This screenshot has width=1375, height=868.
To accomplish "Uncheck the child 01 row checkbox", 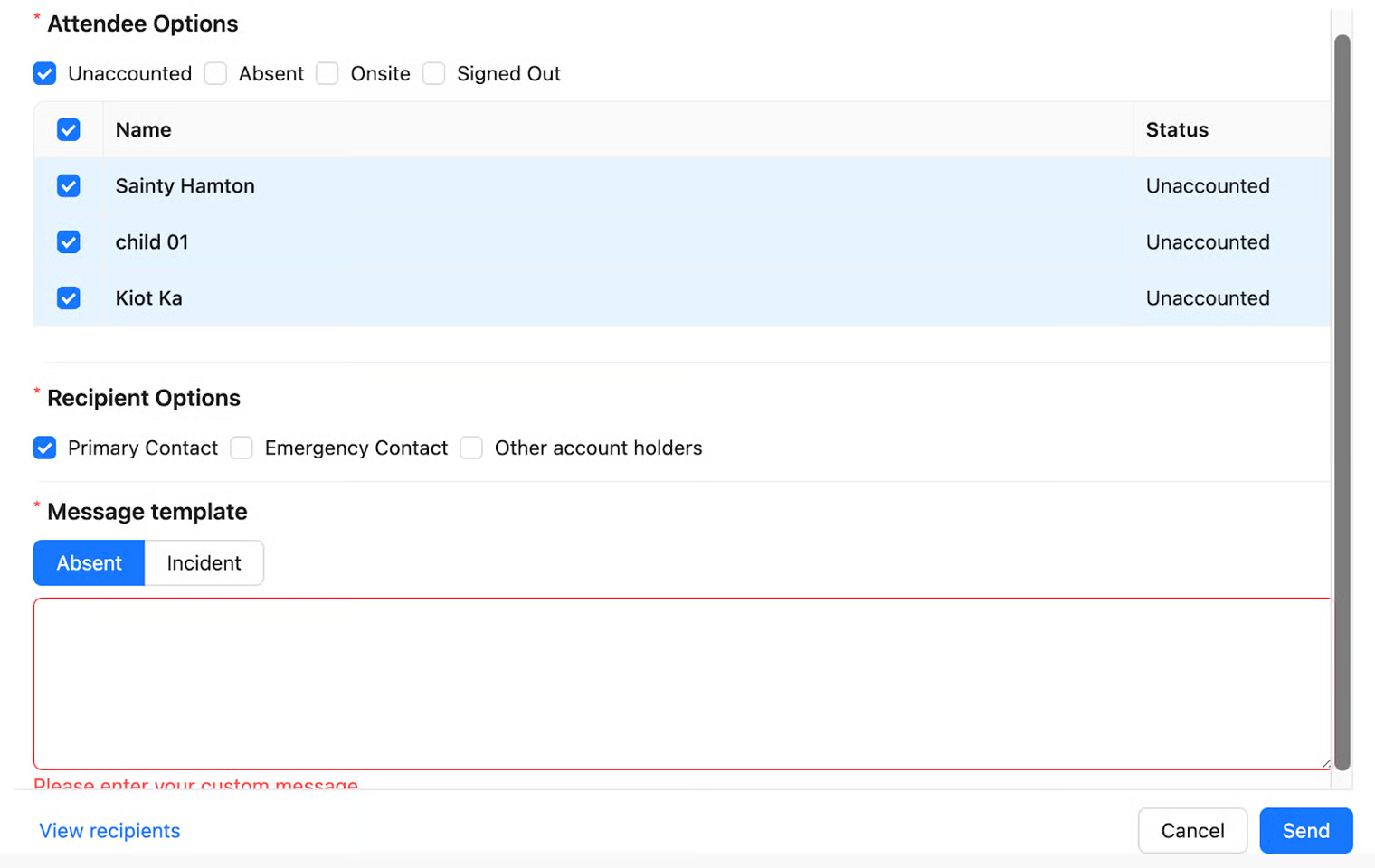I will point(69,241).
